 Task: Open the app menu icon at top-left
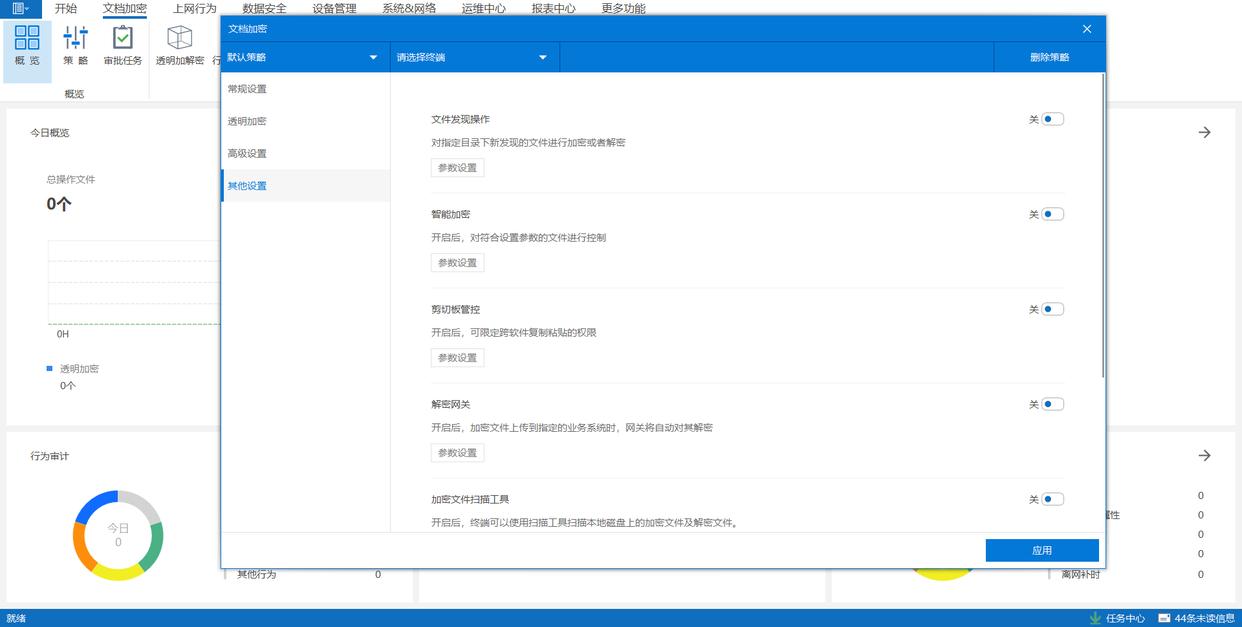coord(20,8)
